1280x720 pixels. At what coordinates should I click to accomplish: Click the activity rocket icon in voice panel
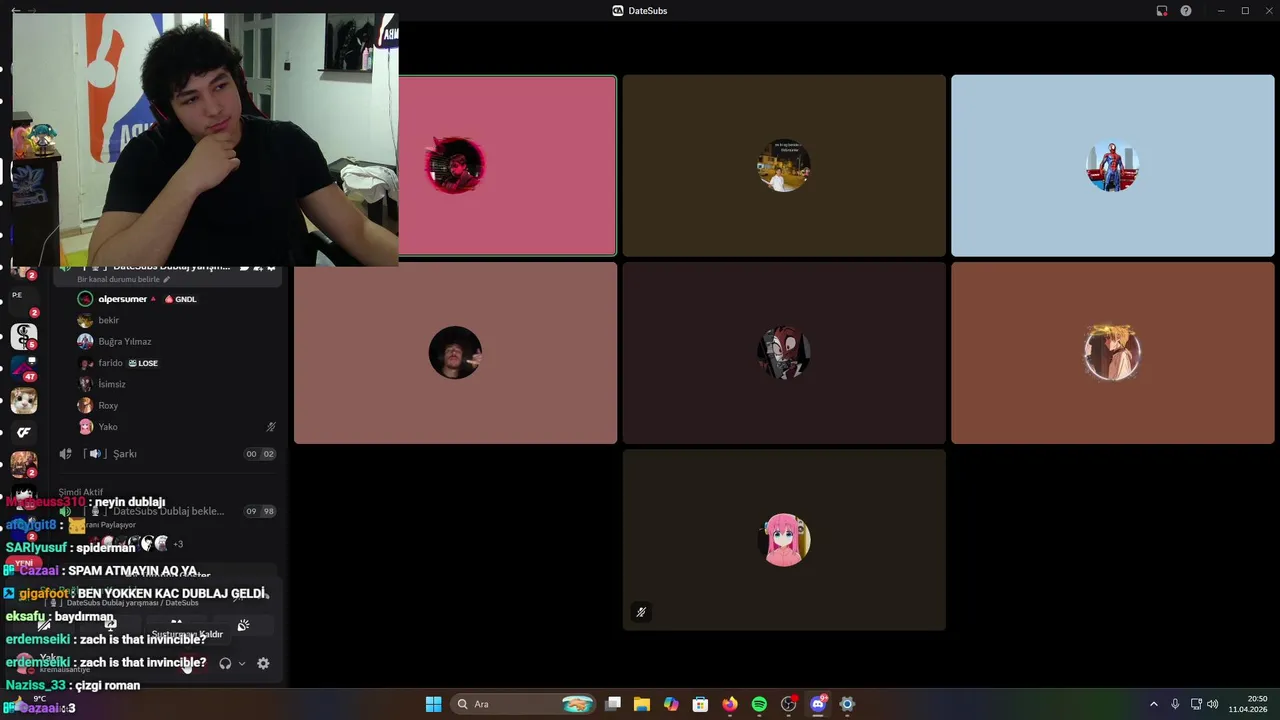(243, 626)
